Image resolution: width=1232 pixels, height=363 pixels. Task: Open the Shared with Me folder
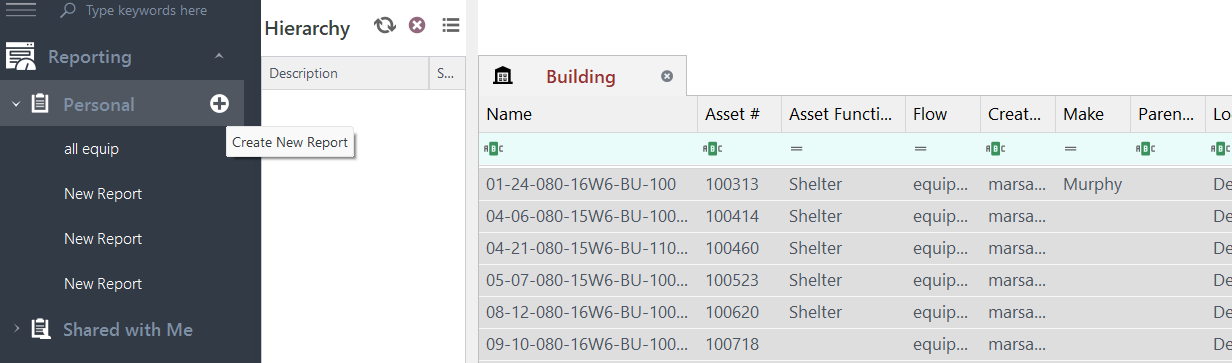pyautogui.click(x=128, y=329)
